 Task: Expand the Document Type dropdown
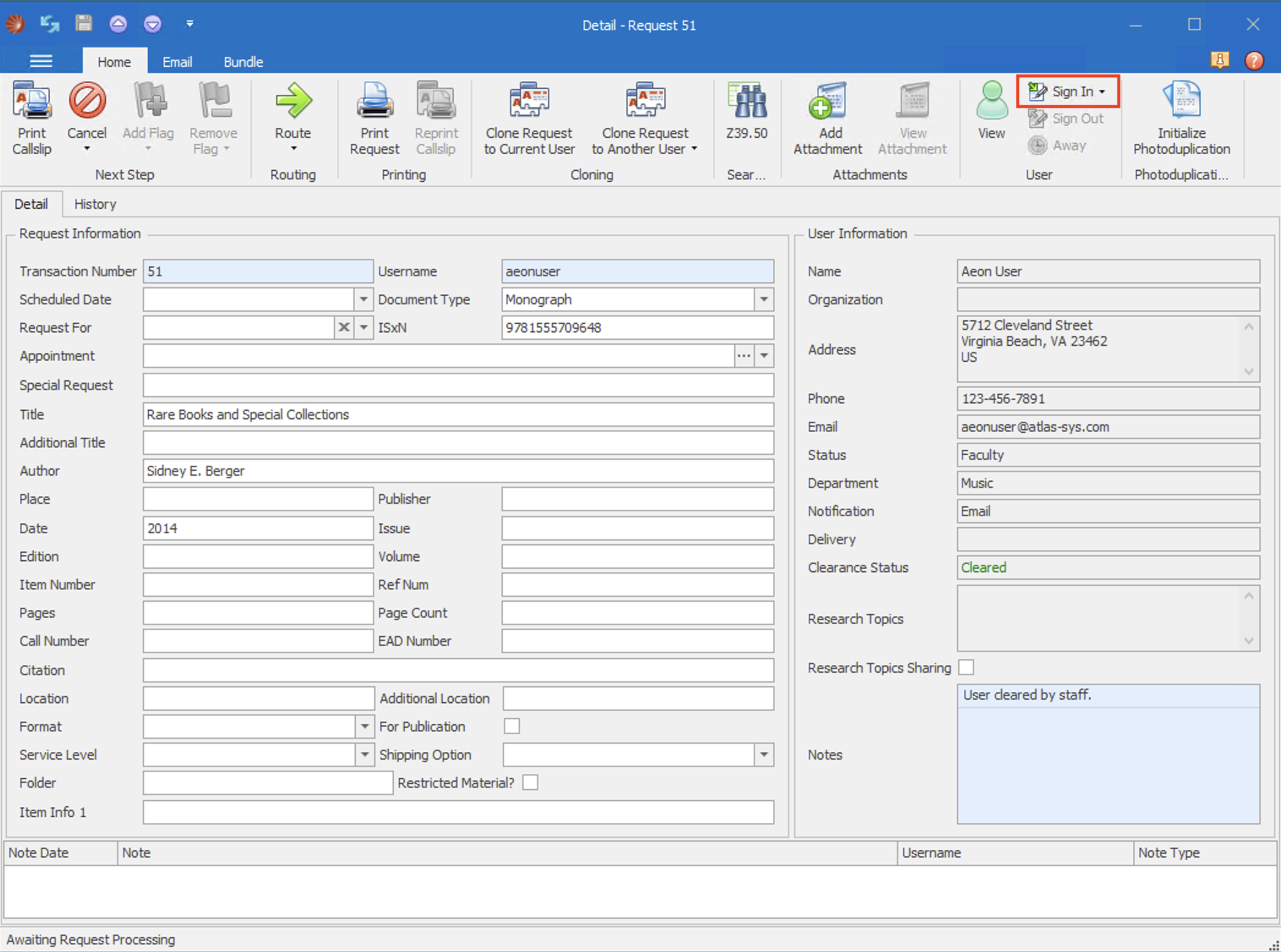[x=764, y=299]
